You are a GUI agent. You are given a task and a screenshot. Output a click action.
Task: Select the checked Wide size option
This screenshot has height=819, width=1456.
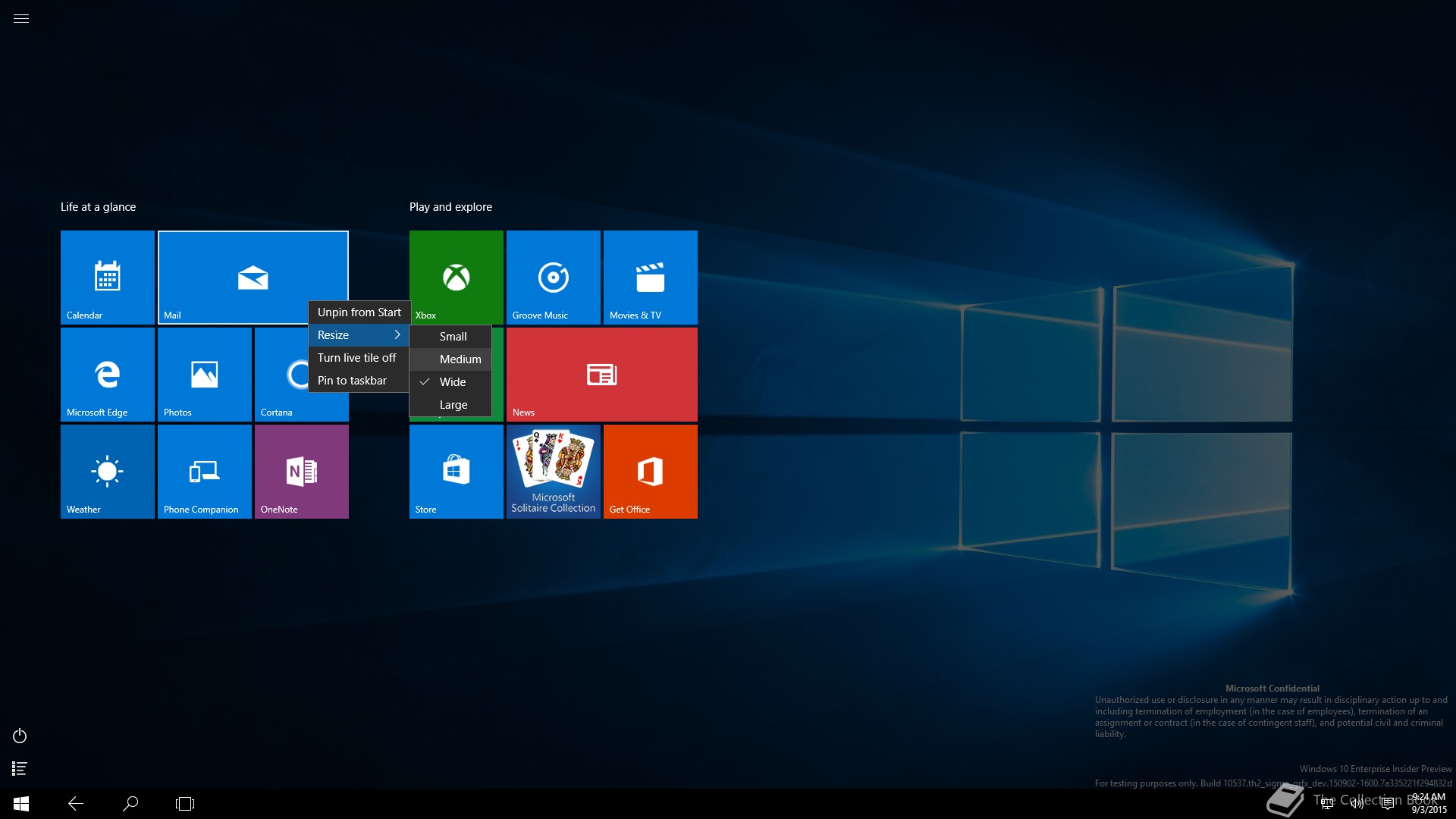[450, 382]
